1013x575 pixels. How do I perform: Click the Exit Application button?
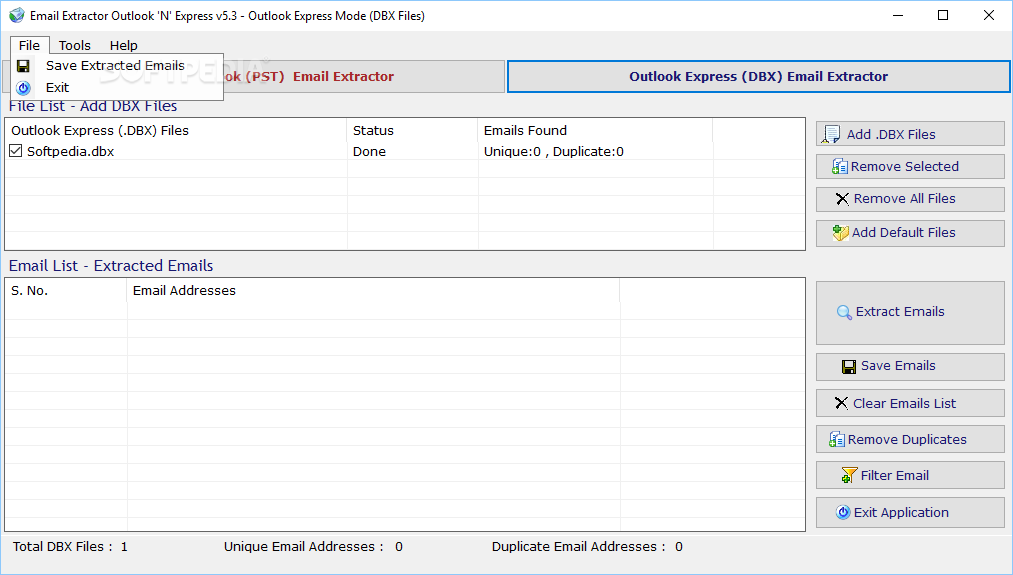pos(910,512)
